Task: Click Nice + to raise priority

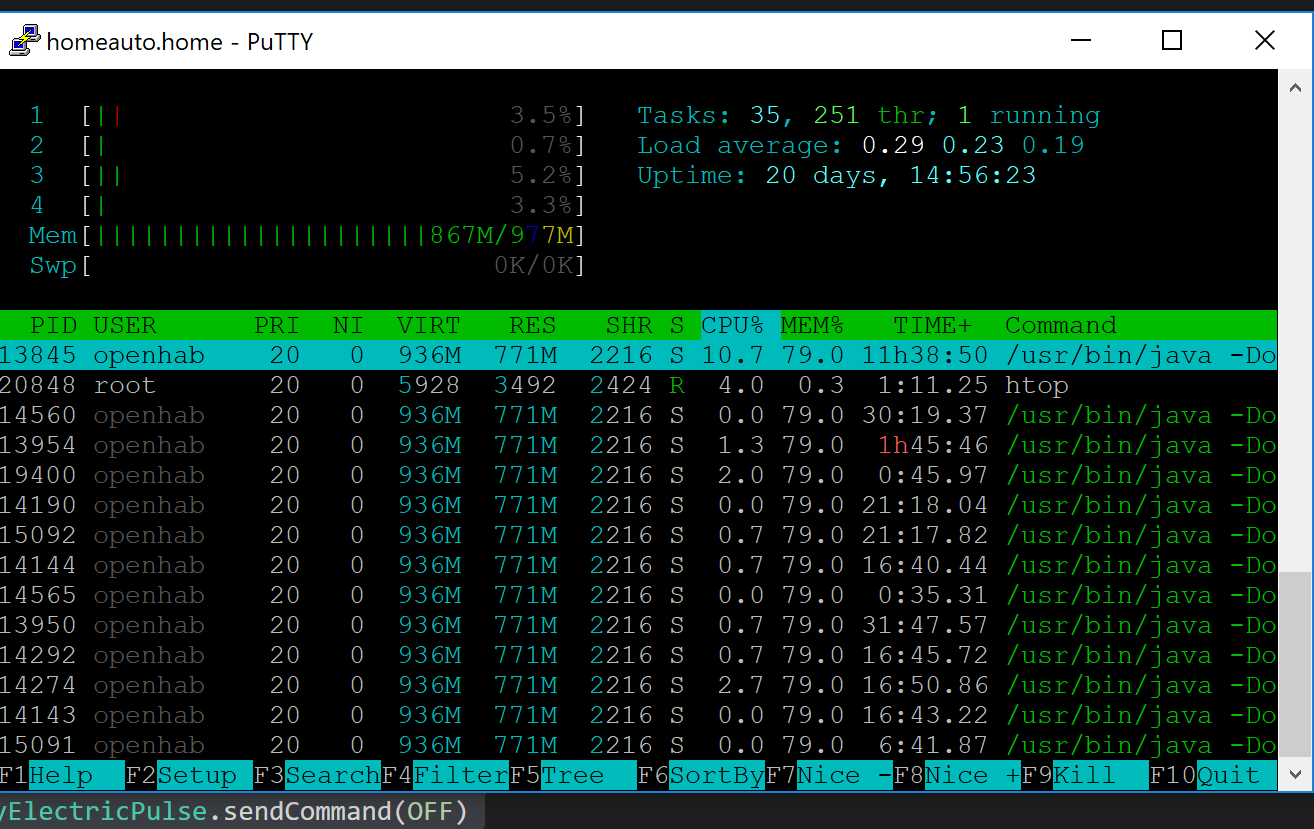Action: coord(972,776)
